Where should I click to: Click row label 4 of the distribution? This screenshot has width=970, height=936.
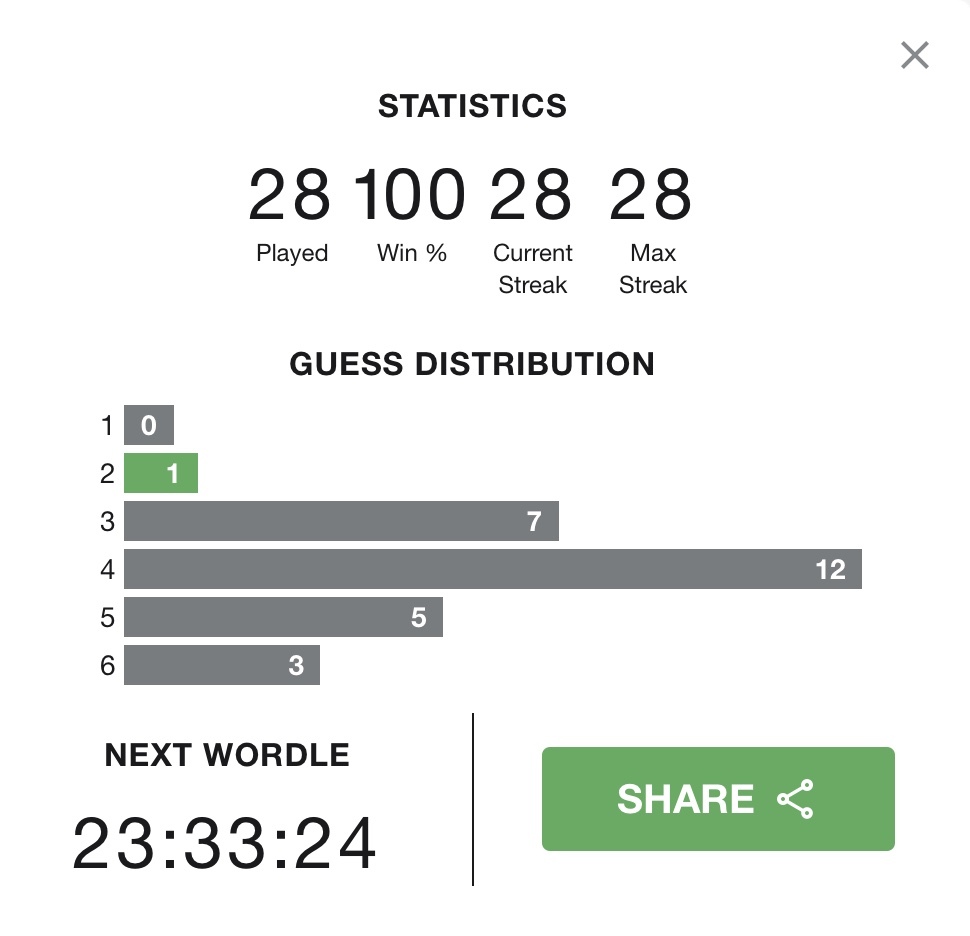(108, 570)
